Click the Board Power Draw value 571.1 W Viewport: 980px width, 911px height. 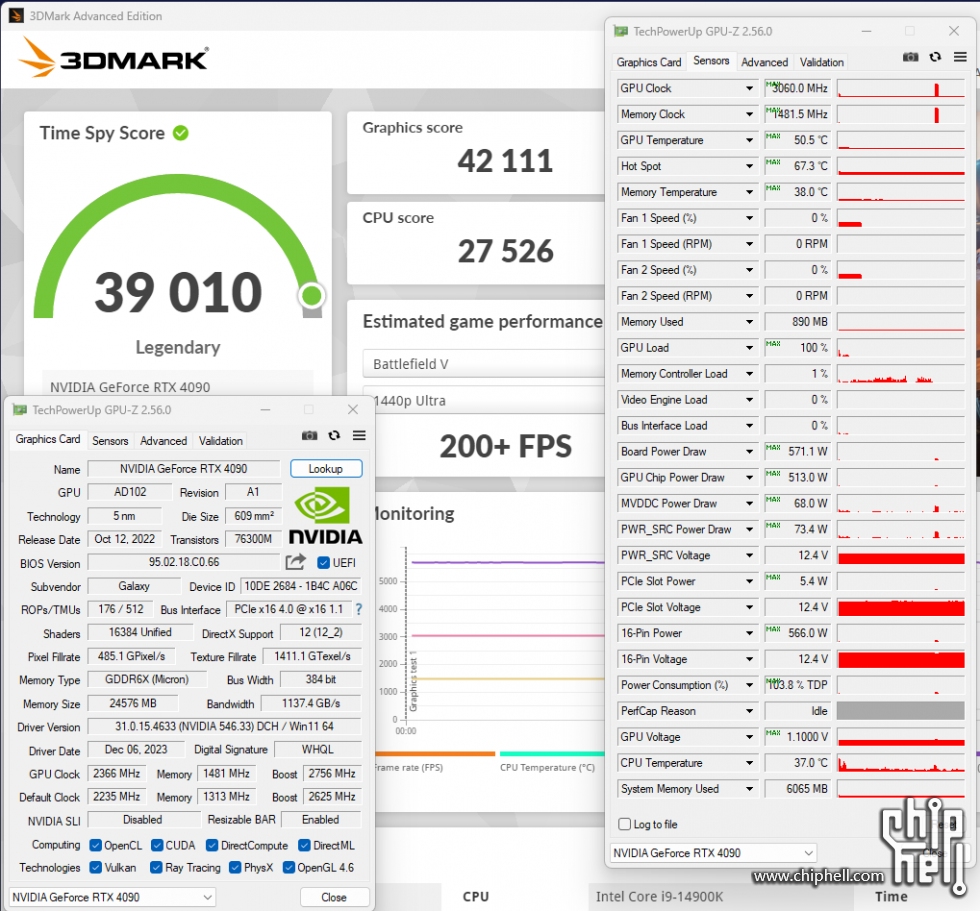point(797,451)
